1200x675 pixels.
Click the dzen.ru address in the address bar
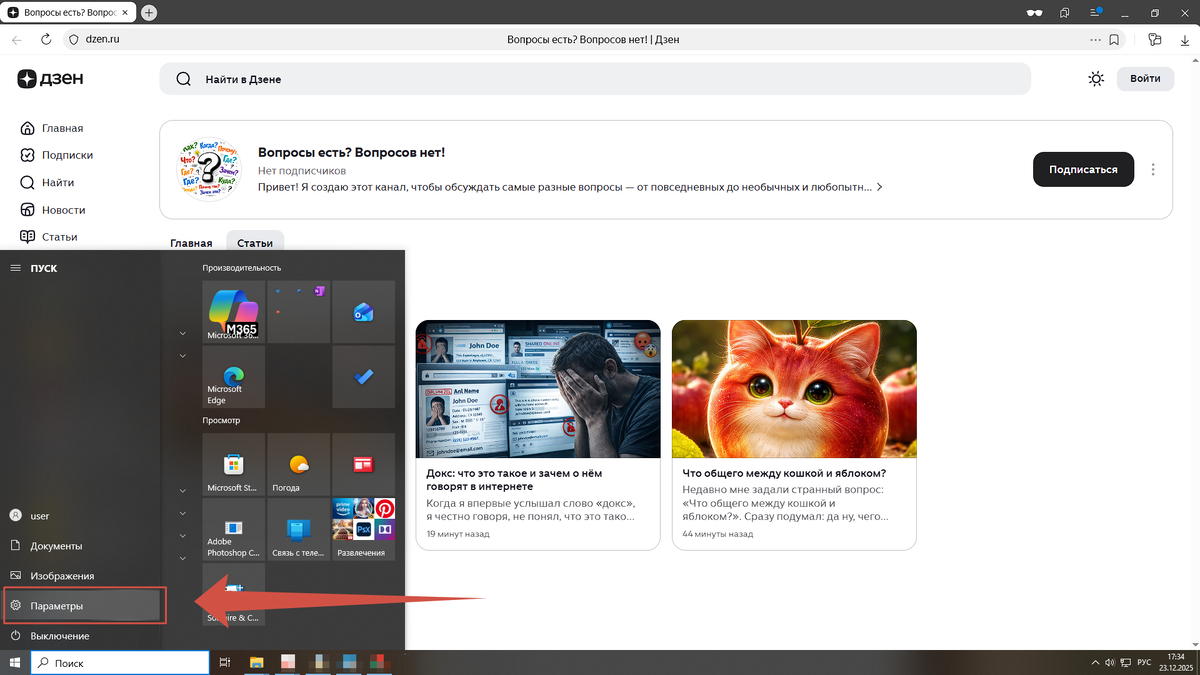click(x=103, y=39)
